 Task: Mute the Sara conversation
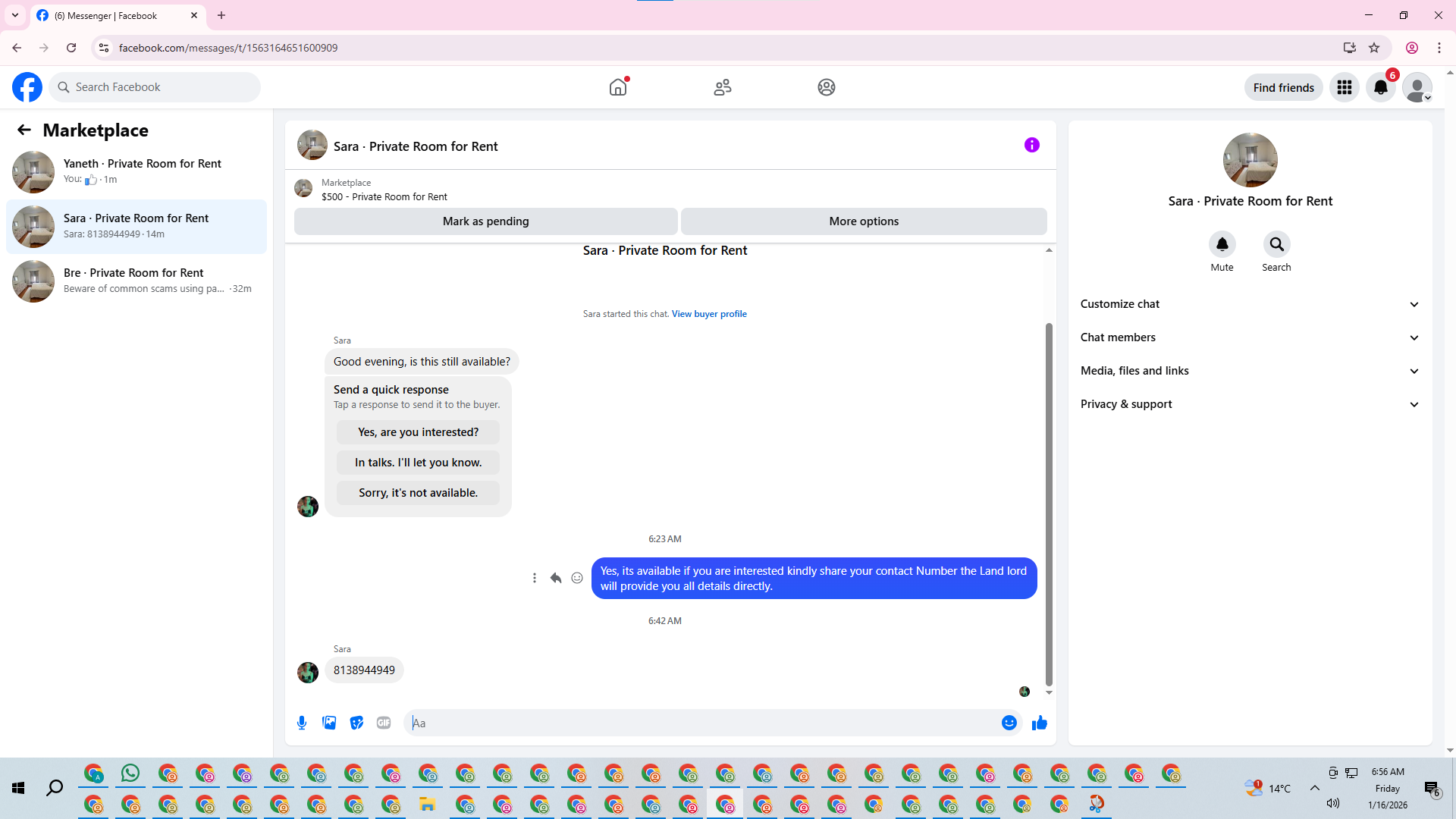pyautogui.click(x=1222, y=244)
